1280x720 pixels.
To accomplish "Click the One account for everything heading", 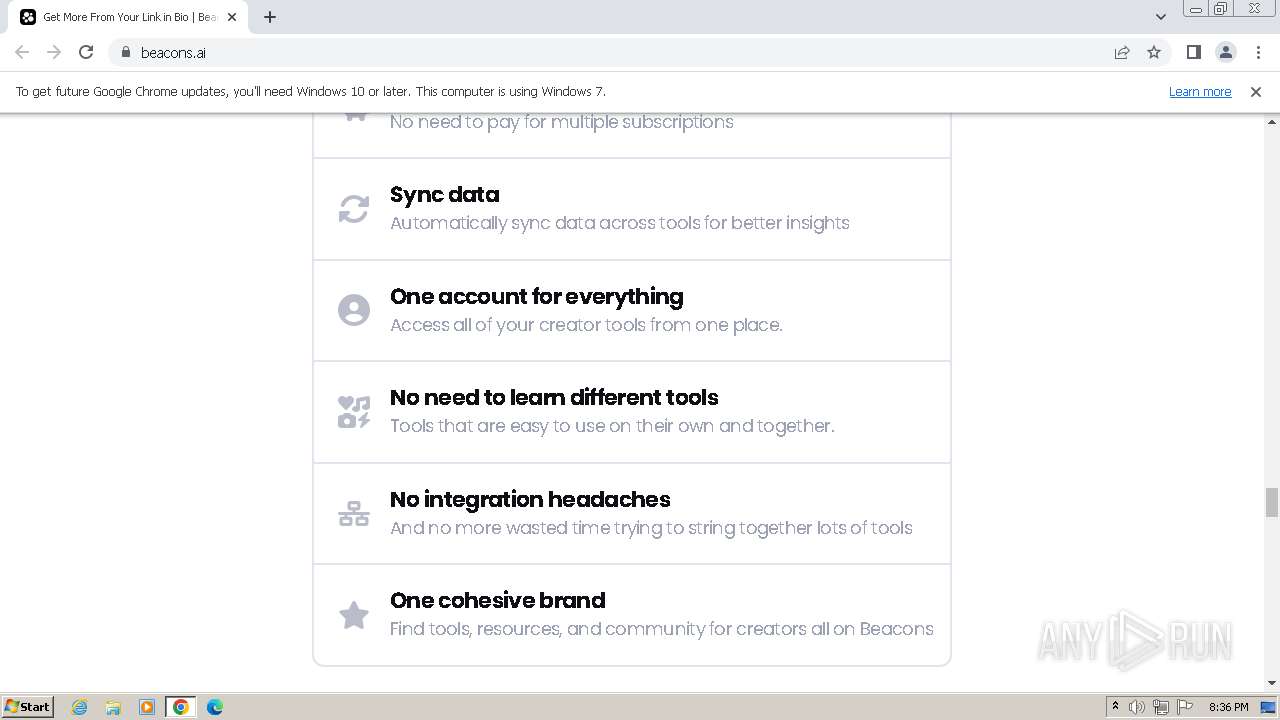I will coord(537,296).
